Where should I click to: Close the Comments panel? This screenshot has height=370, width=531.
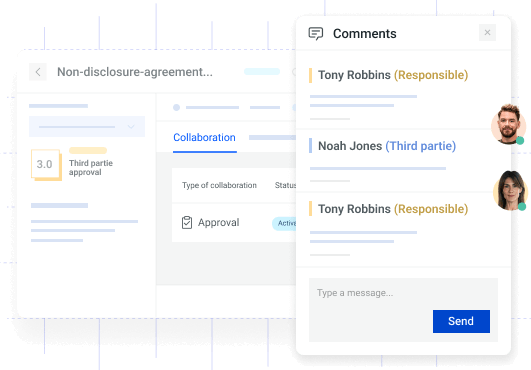487,32
